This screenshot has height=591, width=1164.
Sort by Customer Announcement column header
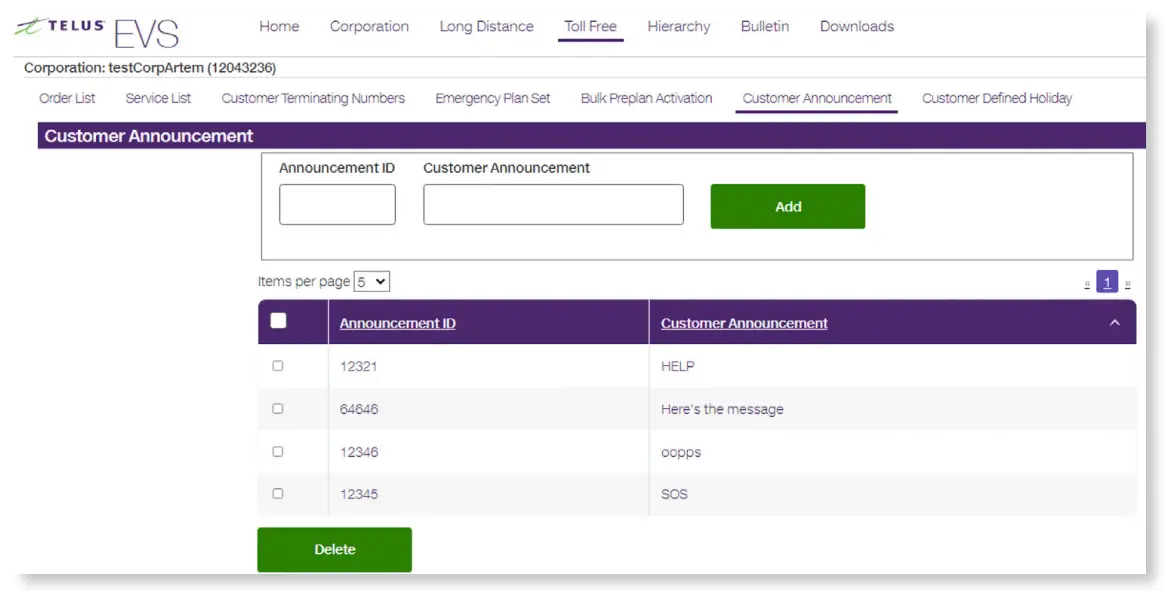[x=744, y=323]
